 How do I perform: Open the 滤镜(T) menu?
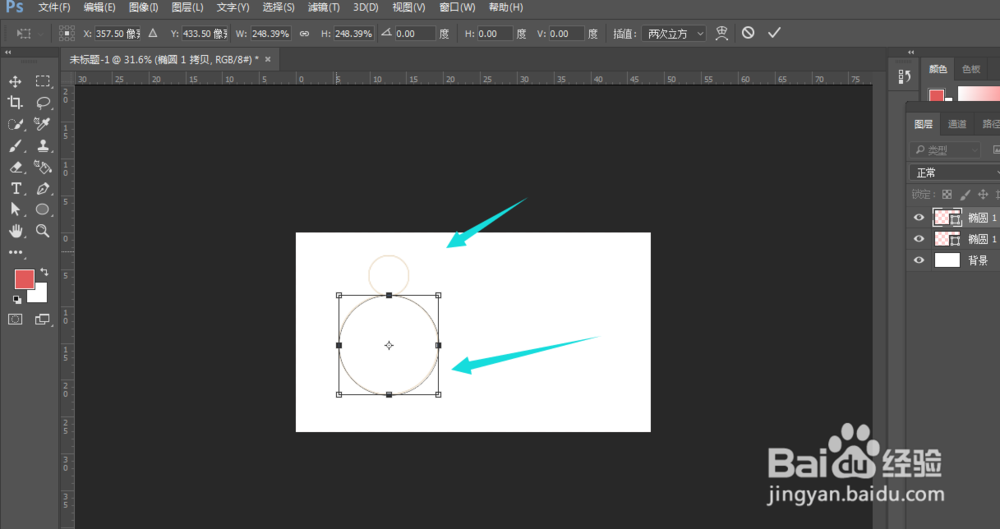[324, 7]
